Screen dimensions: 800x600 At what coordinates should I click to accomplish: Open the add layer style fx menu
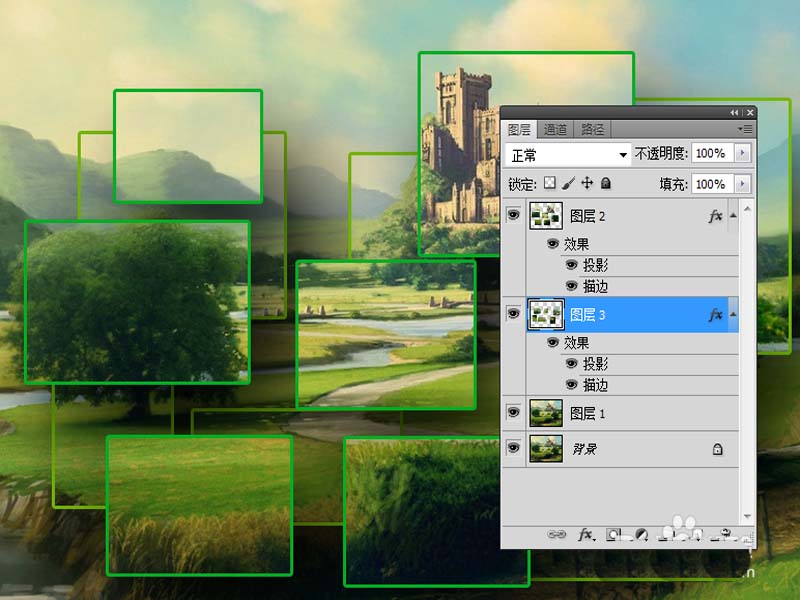click(x=586, y=534)
